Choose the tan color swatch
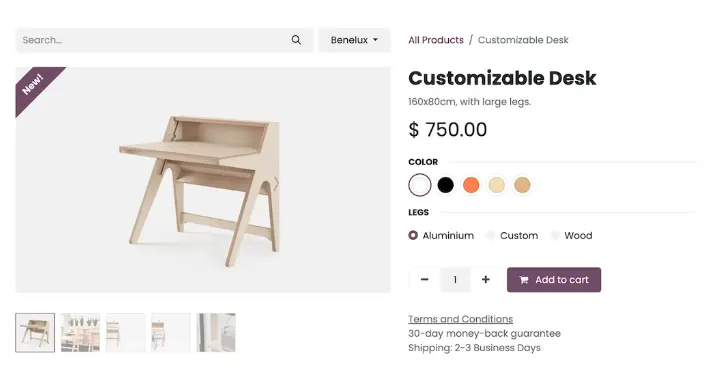720x376 pixels. pos(522,185)
